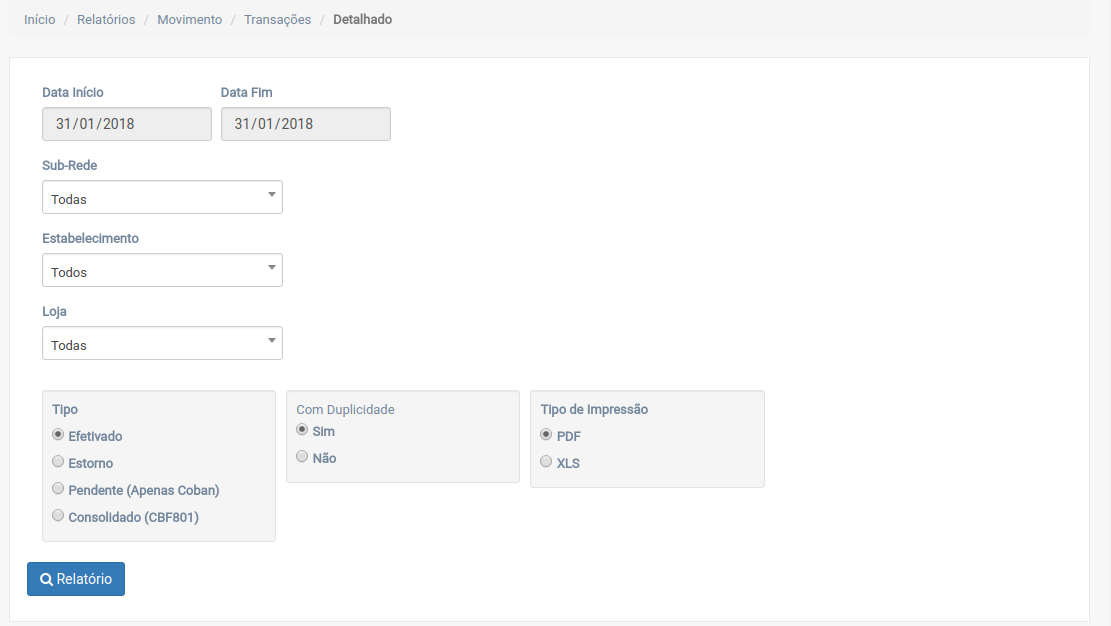
Task: Choose Estorno transaction type
Action: (x=58, y=462)
